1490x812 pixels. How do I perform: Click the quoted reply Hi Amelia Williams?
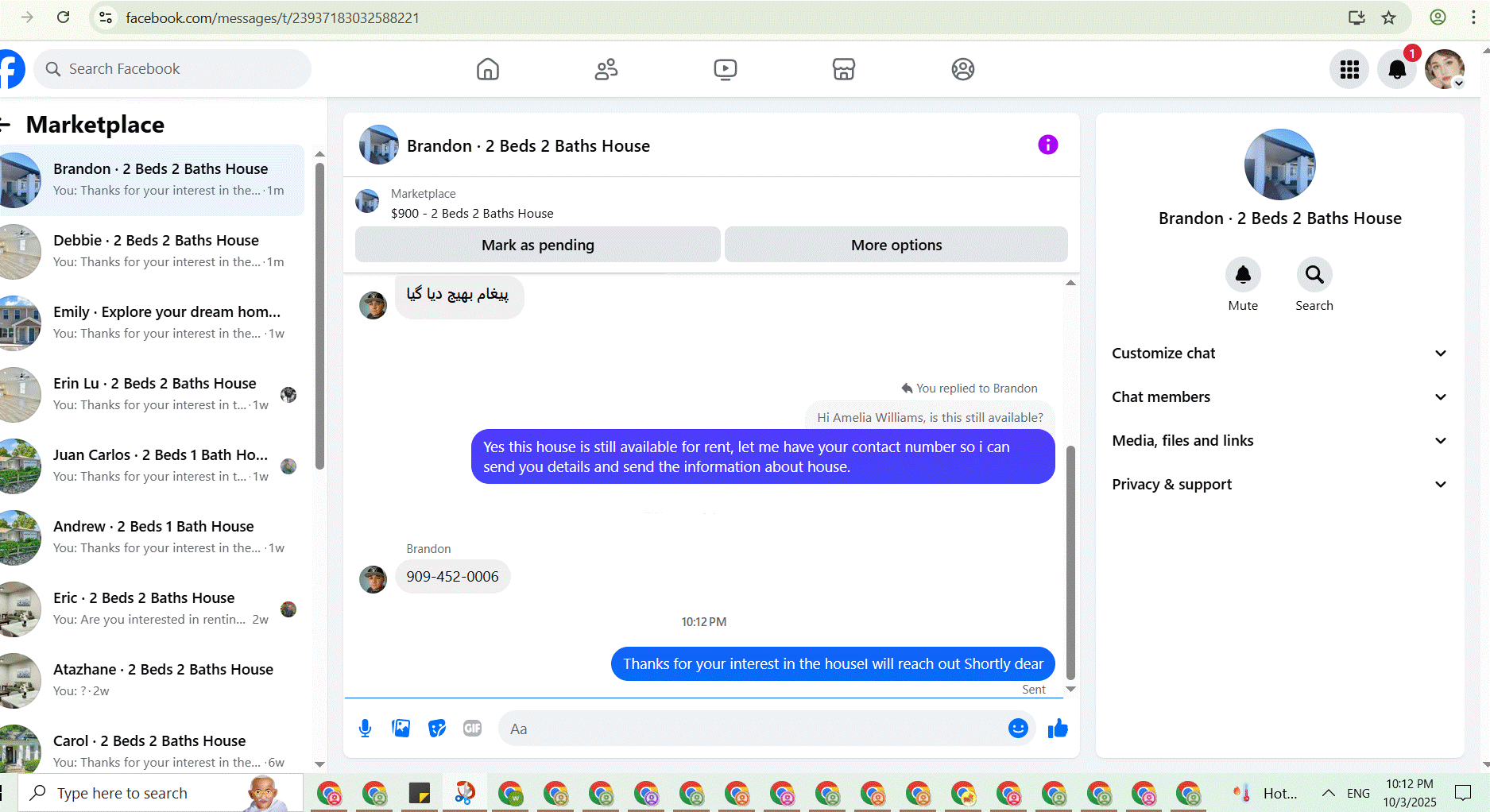930,417
